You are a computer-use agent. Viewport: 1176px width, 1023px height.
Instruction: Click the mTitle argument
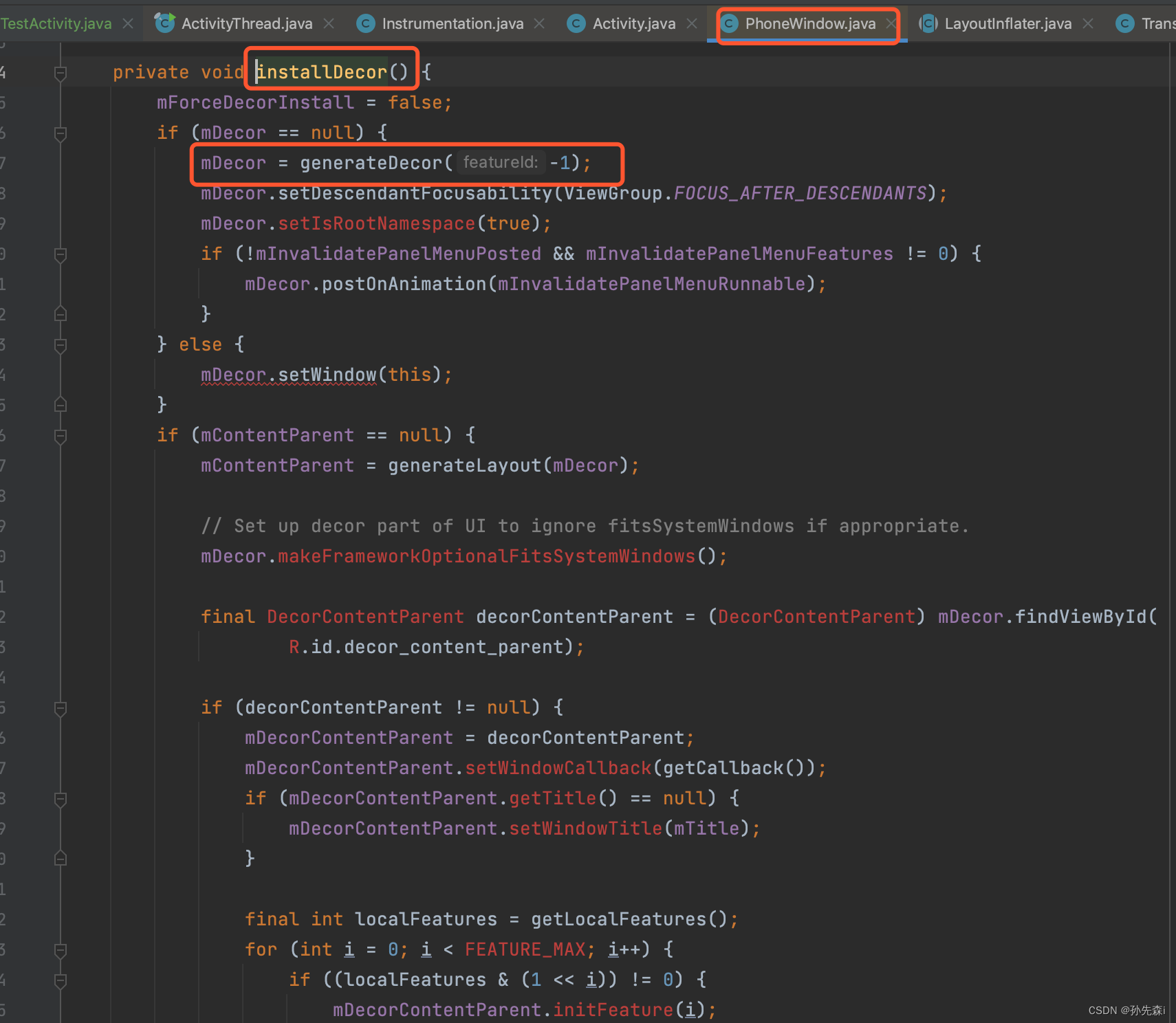[707, 828]
